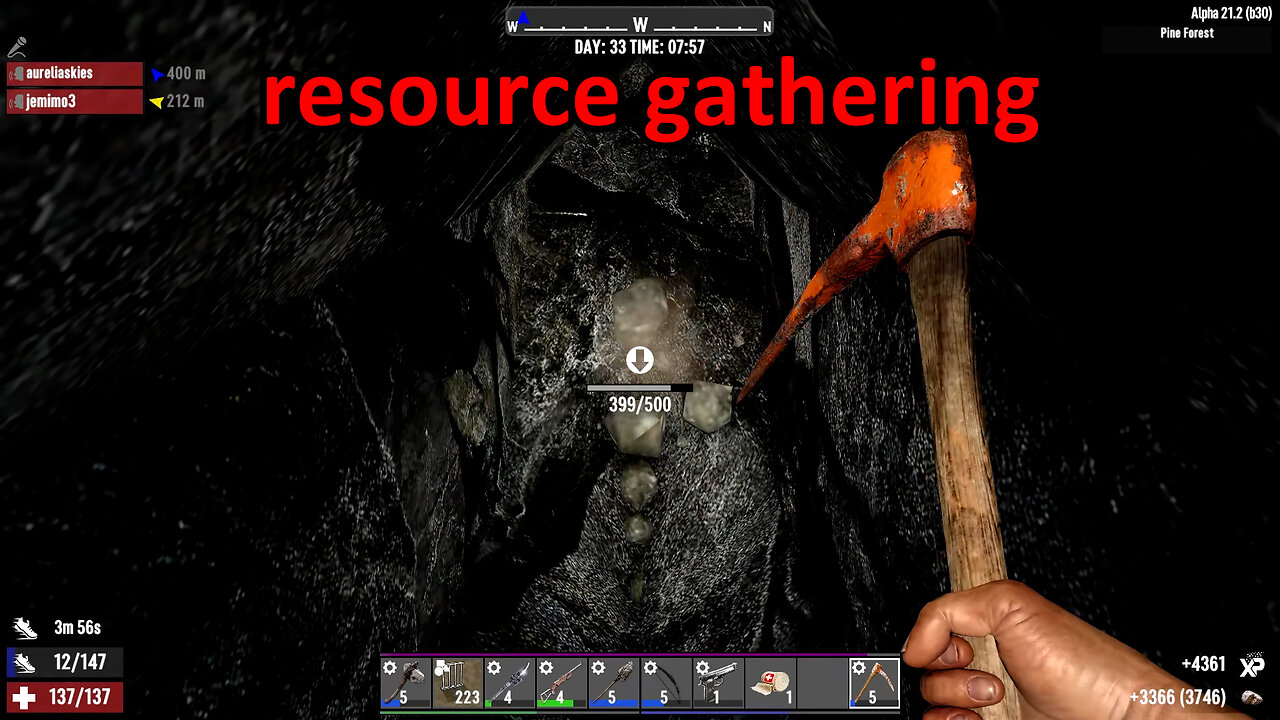The height and width of the screenshot is (720, 1280).
Task: Select the highlighted pickaxe hotbar slot
Action: [x=874, y=683]
